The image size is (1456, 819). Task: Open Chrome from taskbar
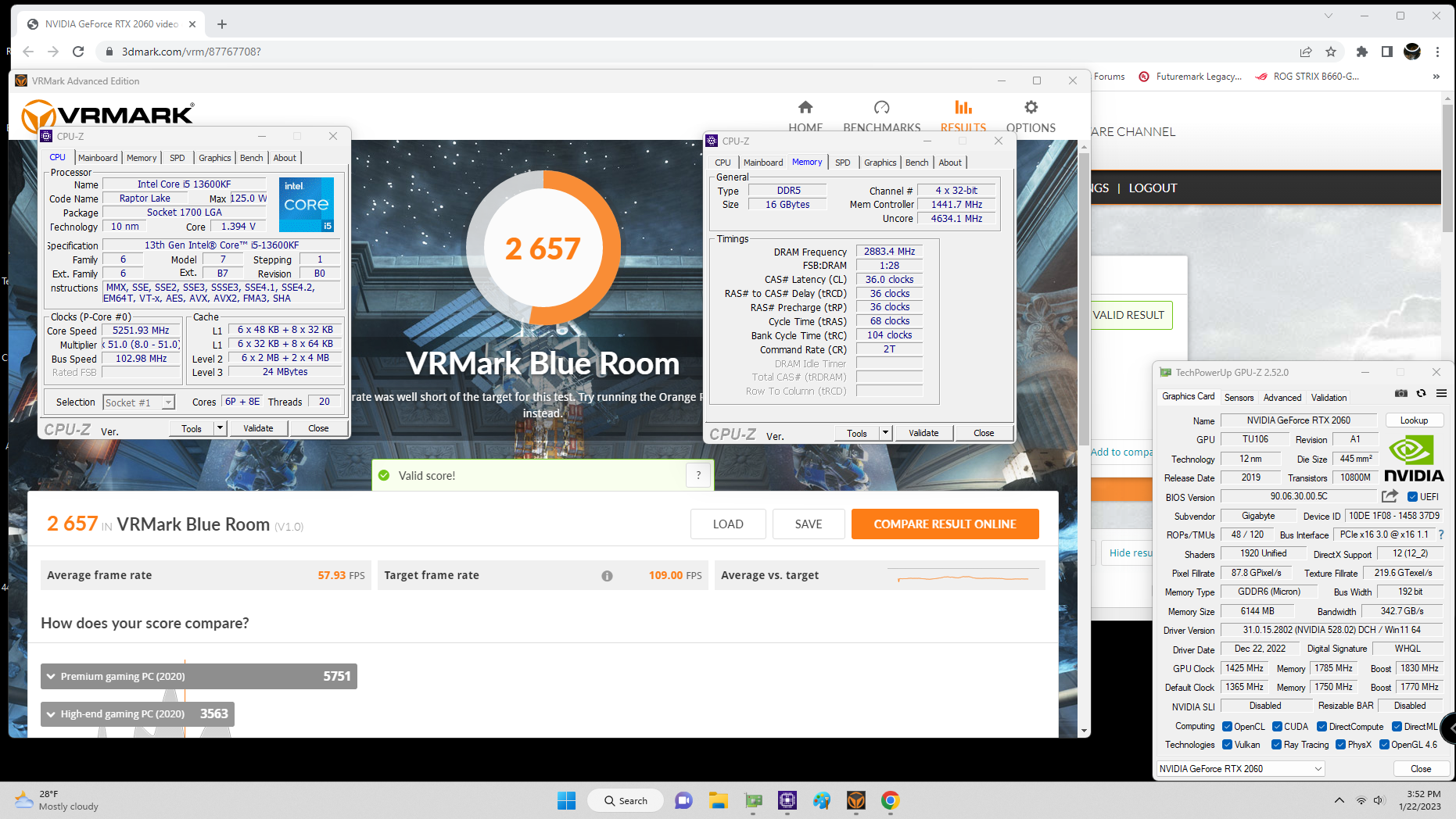(891, 800)
